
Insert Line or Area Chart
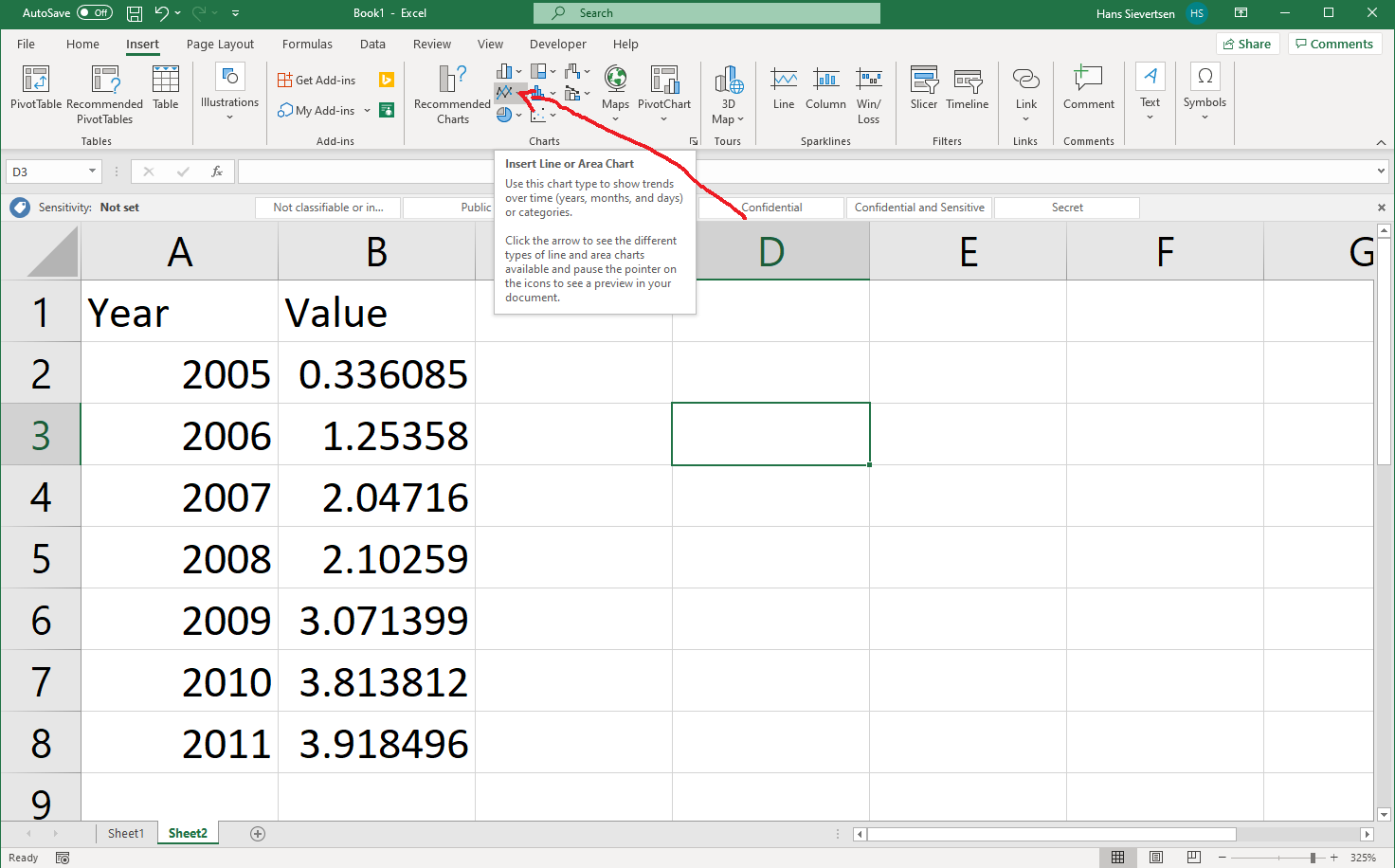point(511,93)
